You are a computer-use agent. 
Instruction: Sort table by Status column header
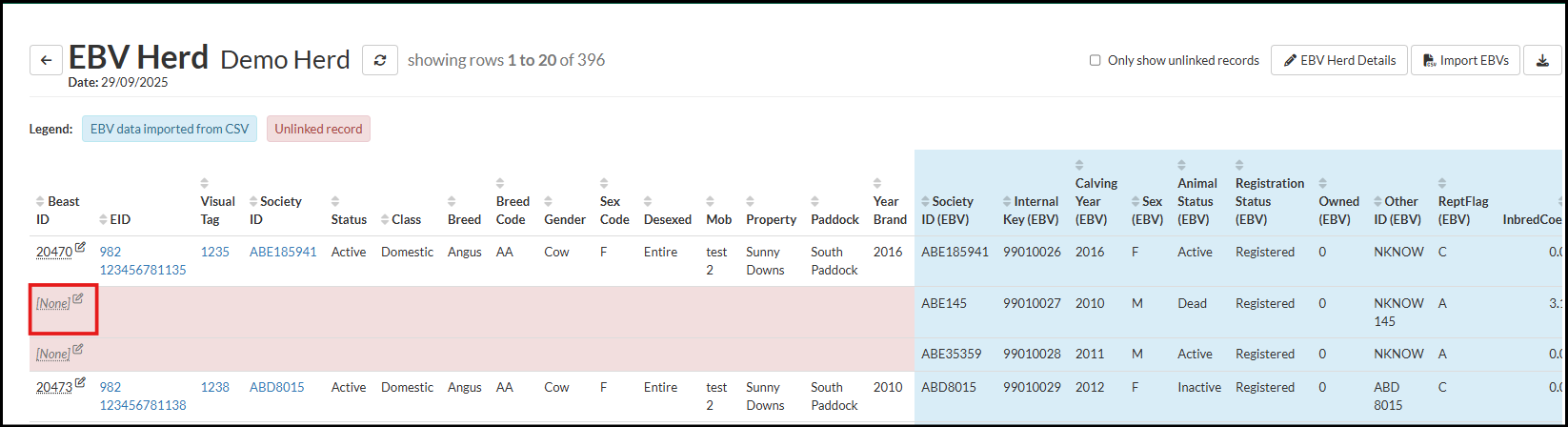click(335, 201)
